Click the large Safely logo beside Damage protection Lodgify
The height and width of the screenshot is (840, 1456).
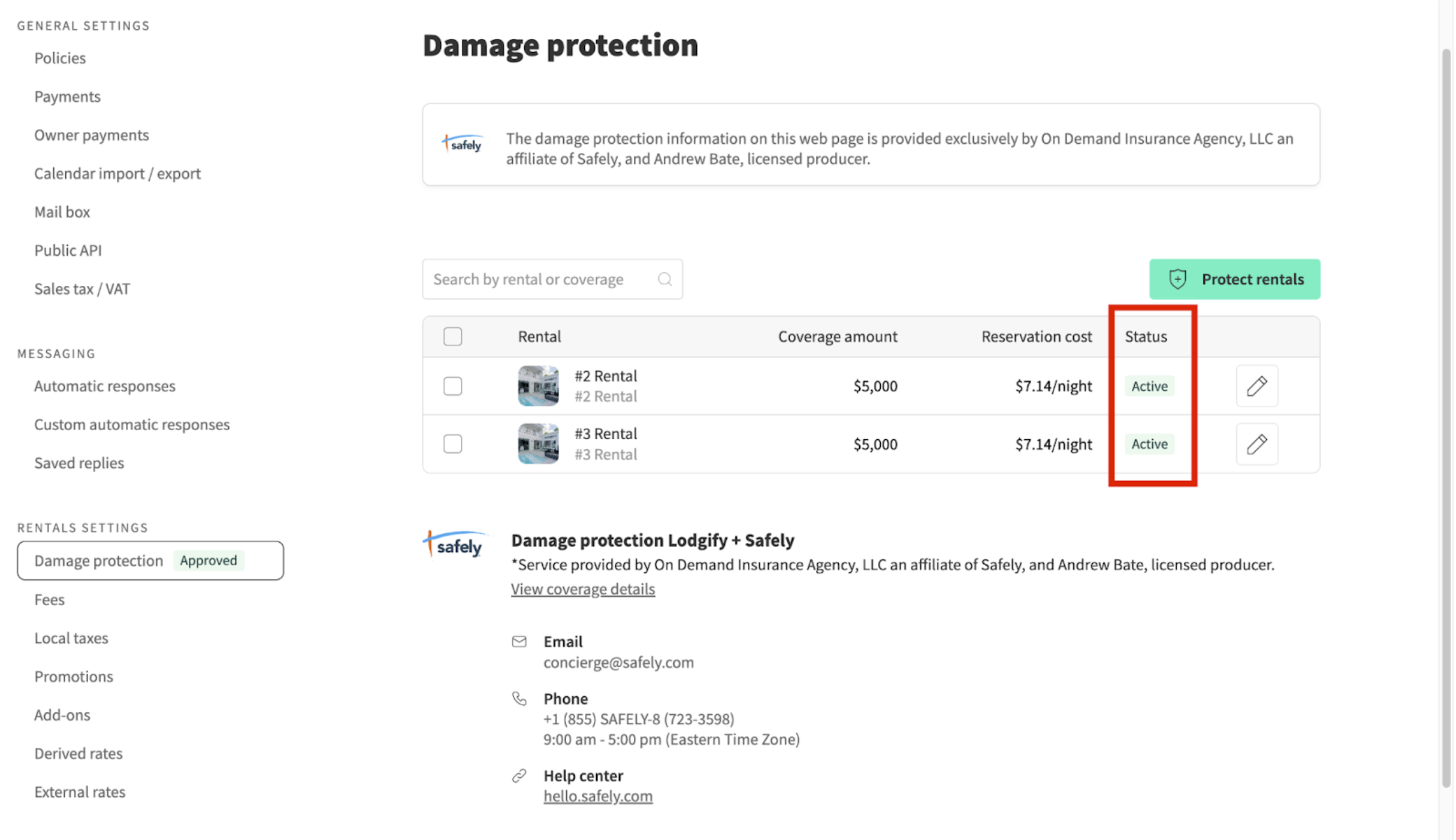[x=454, y=544]
